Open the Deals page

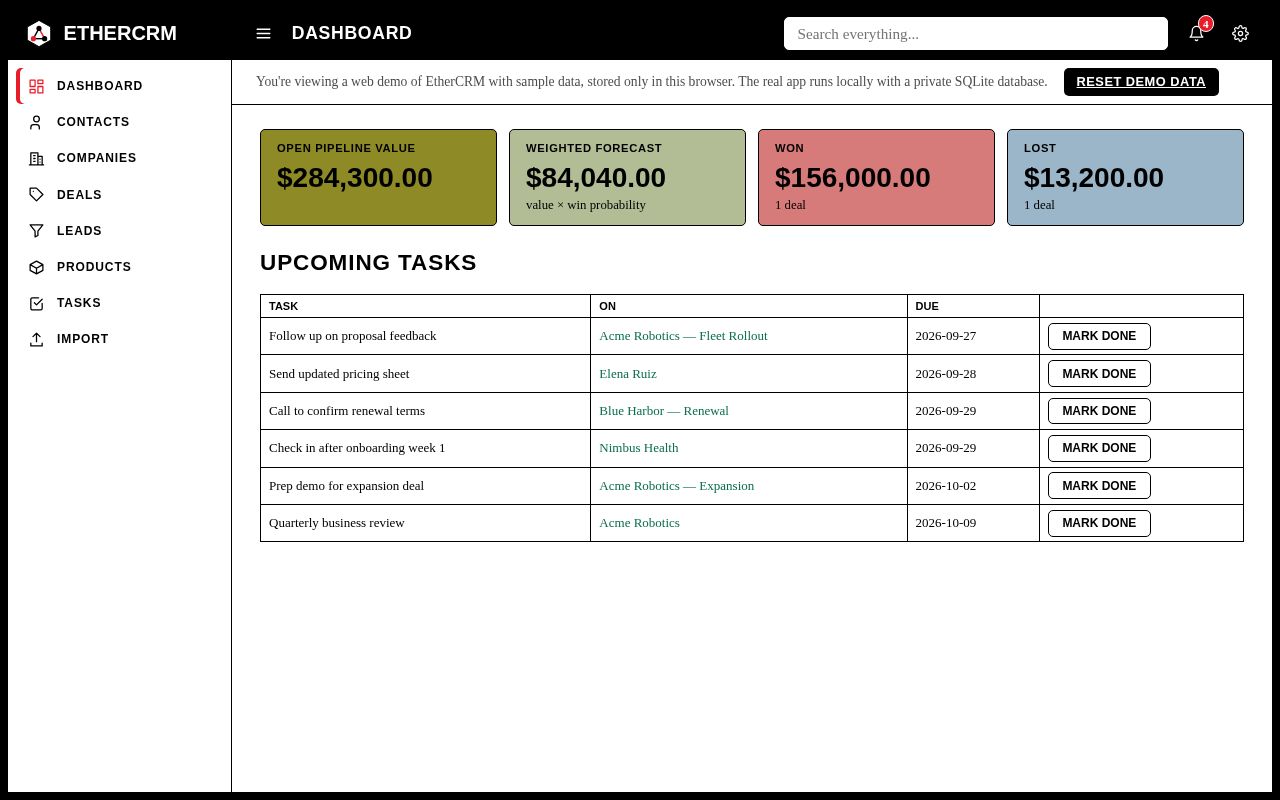coord(120,195)
